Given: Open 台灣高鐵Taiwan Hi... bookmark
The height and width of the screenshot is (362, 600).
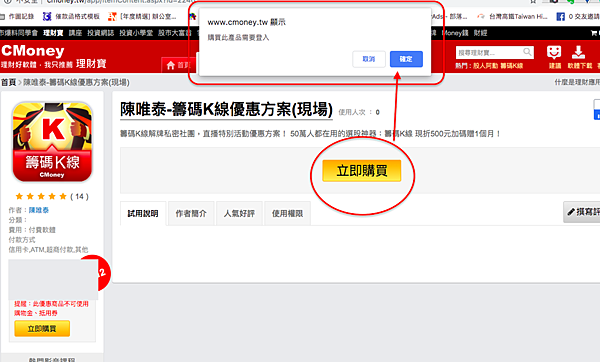Looking at the screenshot, I should click(x=512, y=16).
